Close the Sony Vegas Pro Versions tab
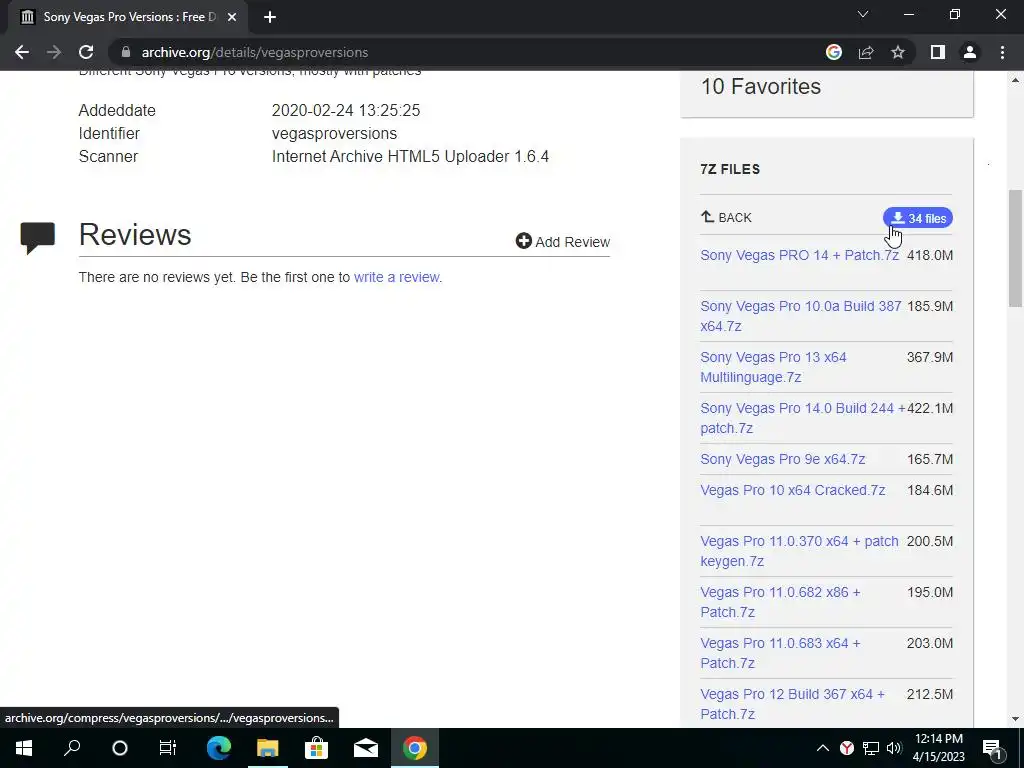Screen dimensions: 1024x768 tap(232, 17)
